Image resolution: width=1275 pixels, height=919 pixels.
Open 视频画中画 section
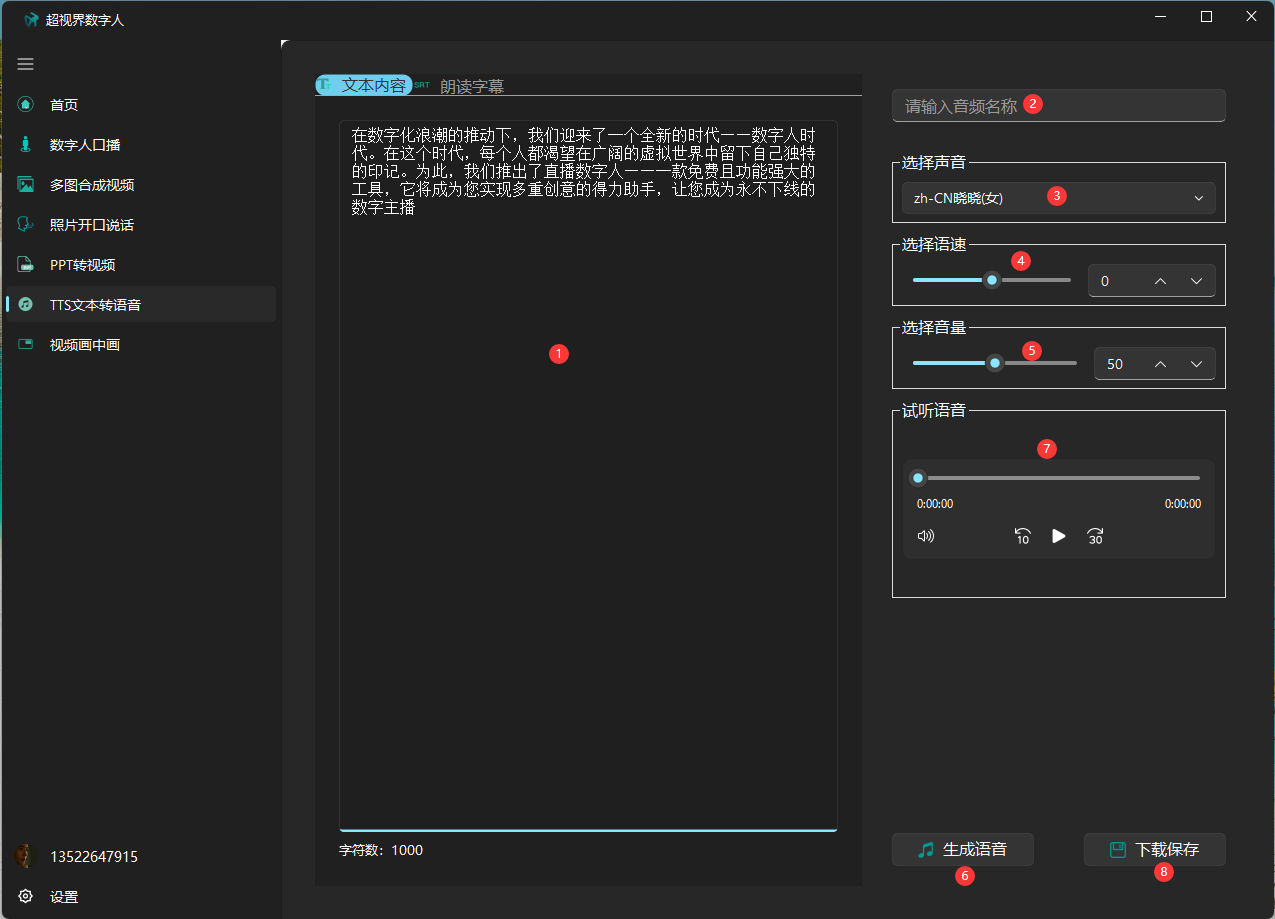(84, 345)
